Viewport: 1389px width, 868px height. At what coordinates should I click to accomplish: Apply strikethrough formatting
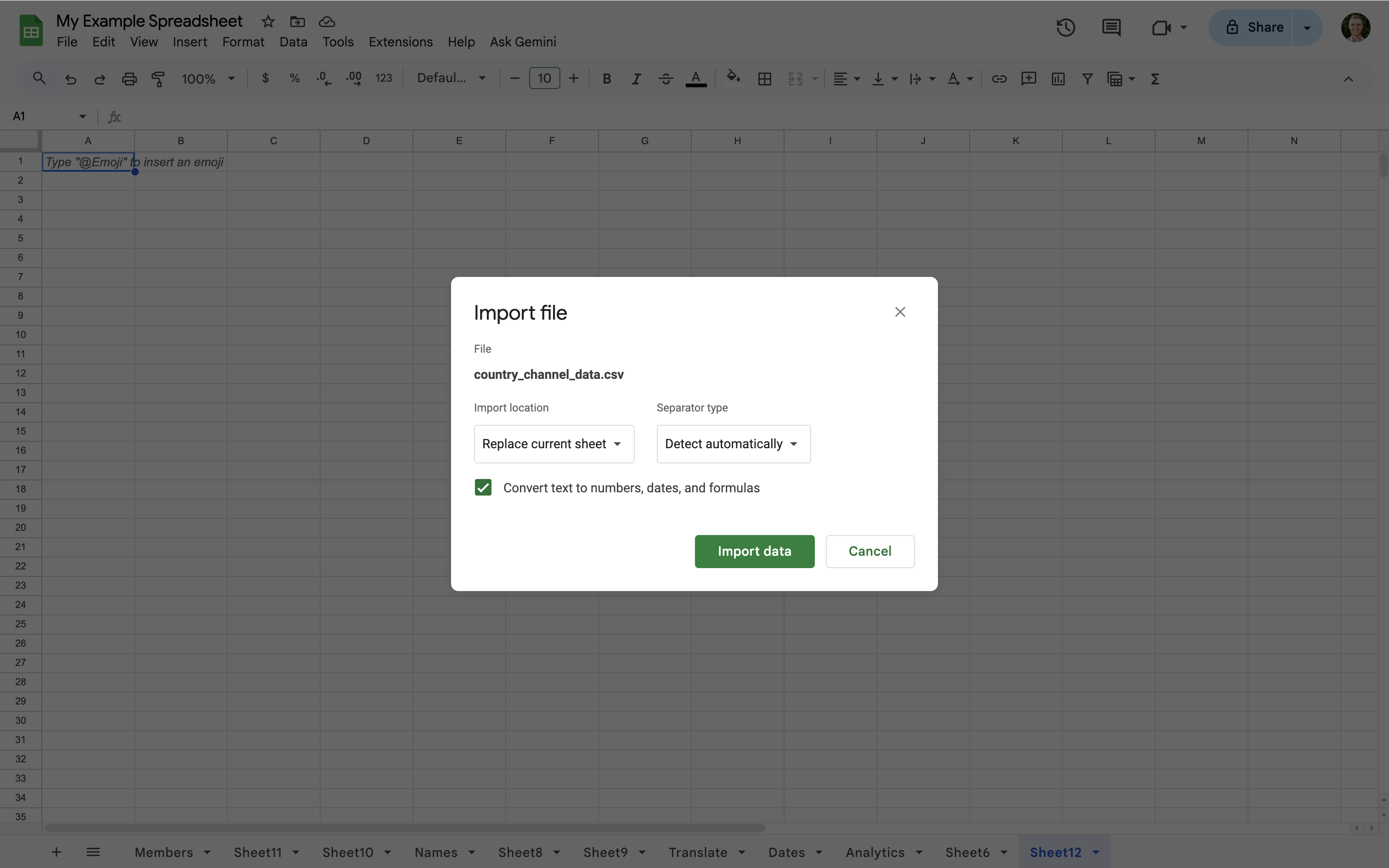665,79
